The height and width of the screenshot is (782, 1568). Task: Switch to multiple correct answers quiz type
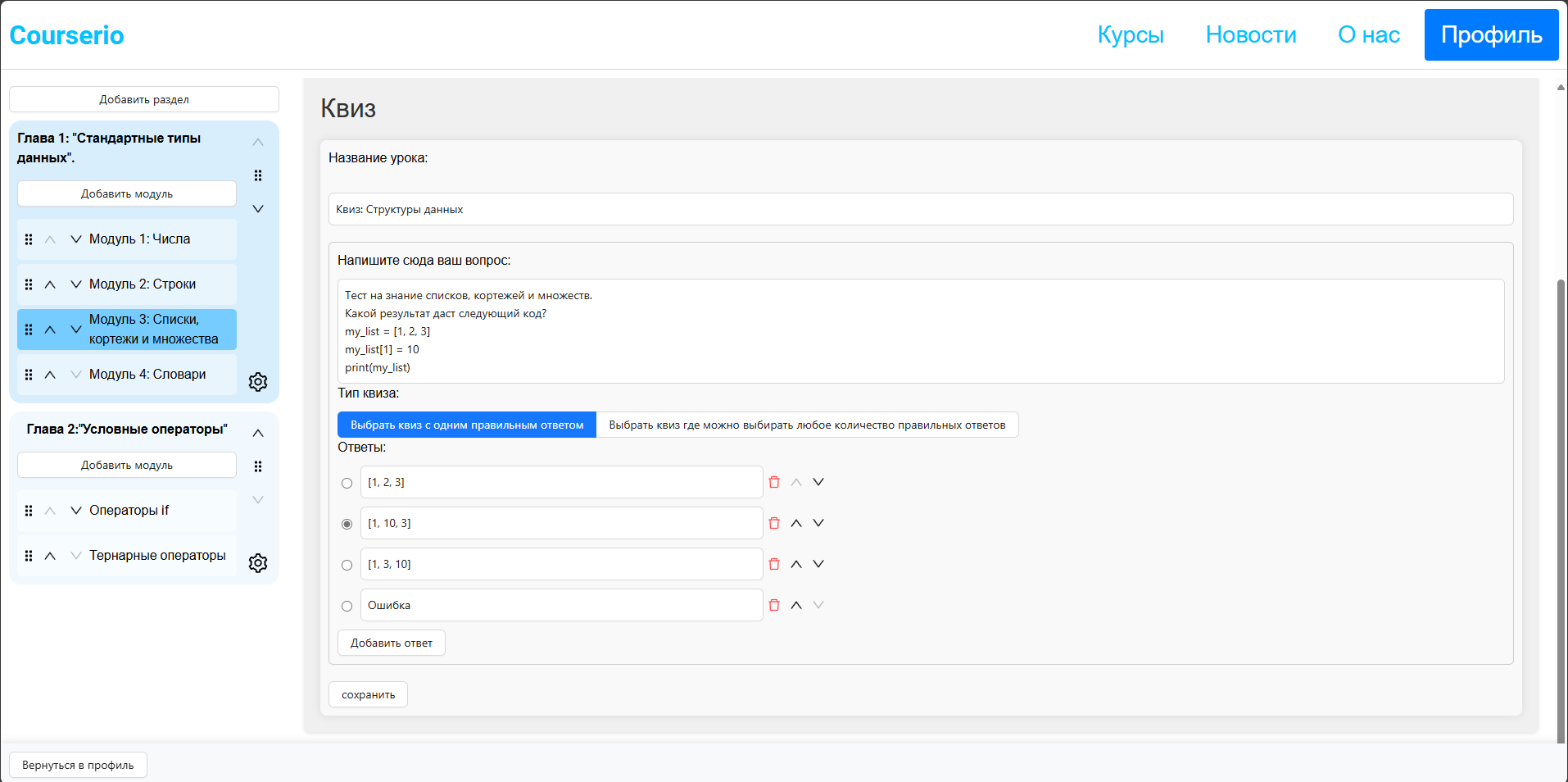tap(807, 425)
